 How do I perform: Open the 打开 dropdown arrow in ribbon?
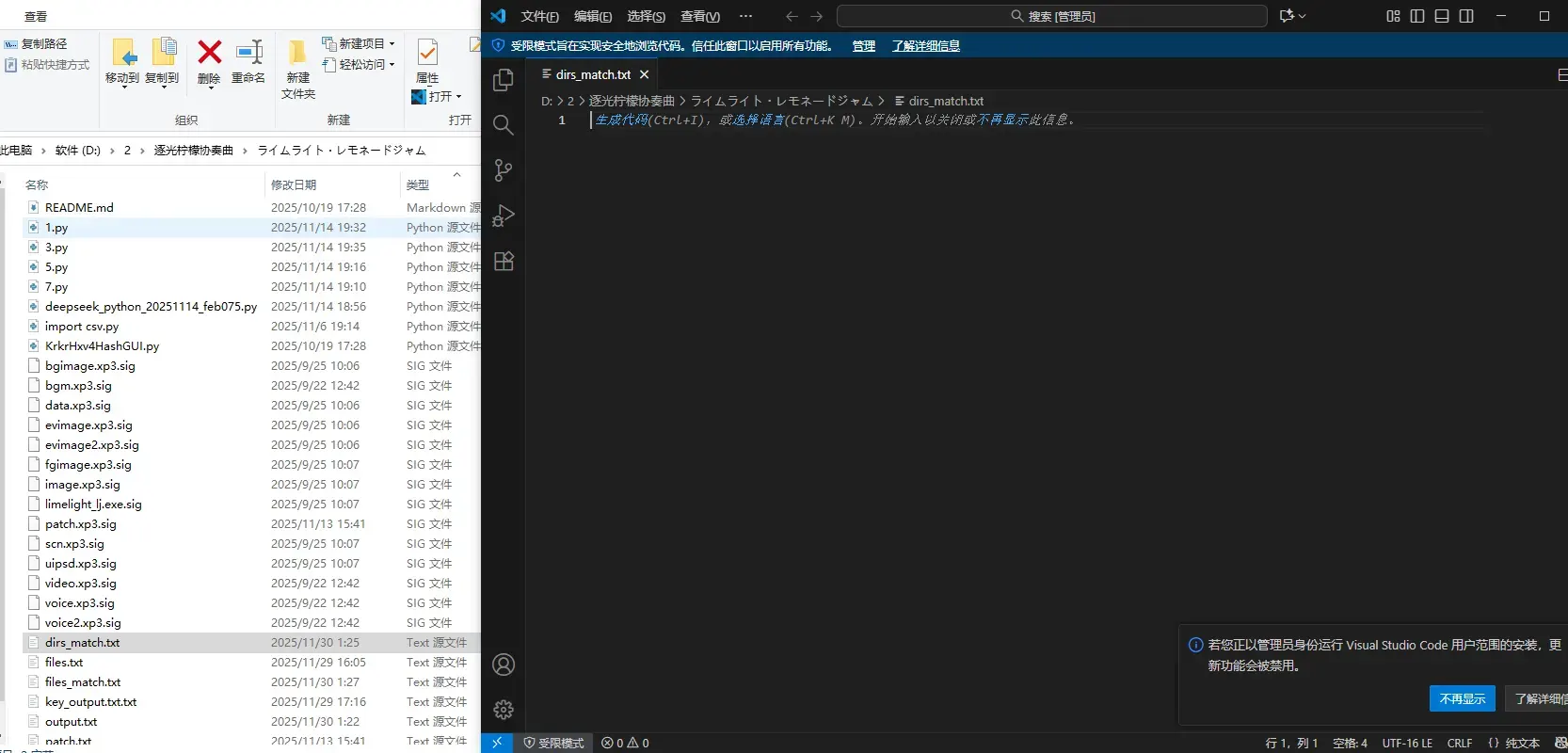tap(458, 97)
